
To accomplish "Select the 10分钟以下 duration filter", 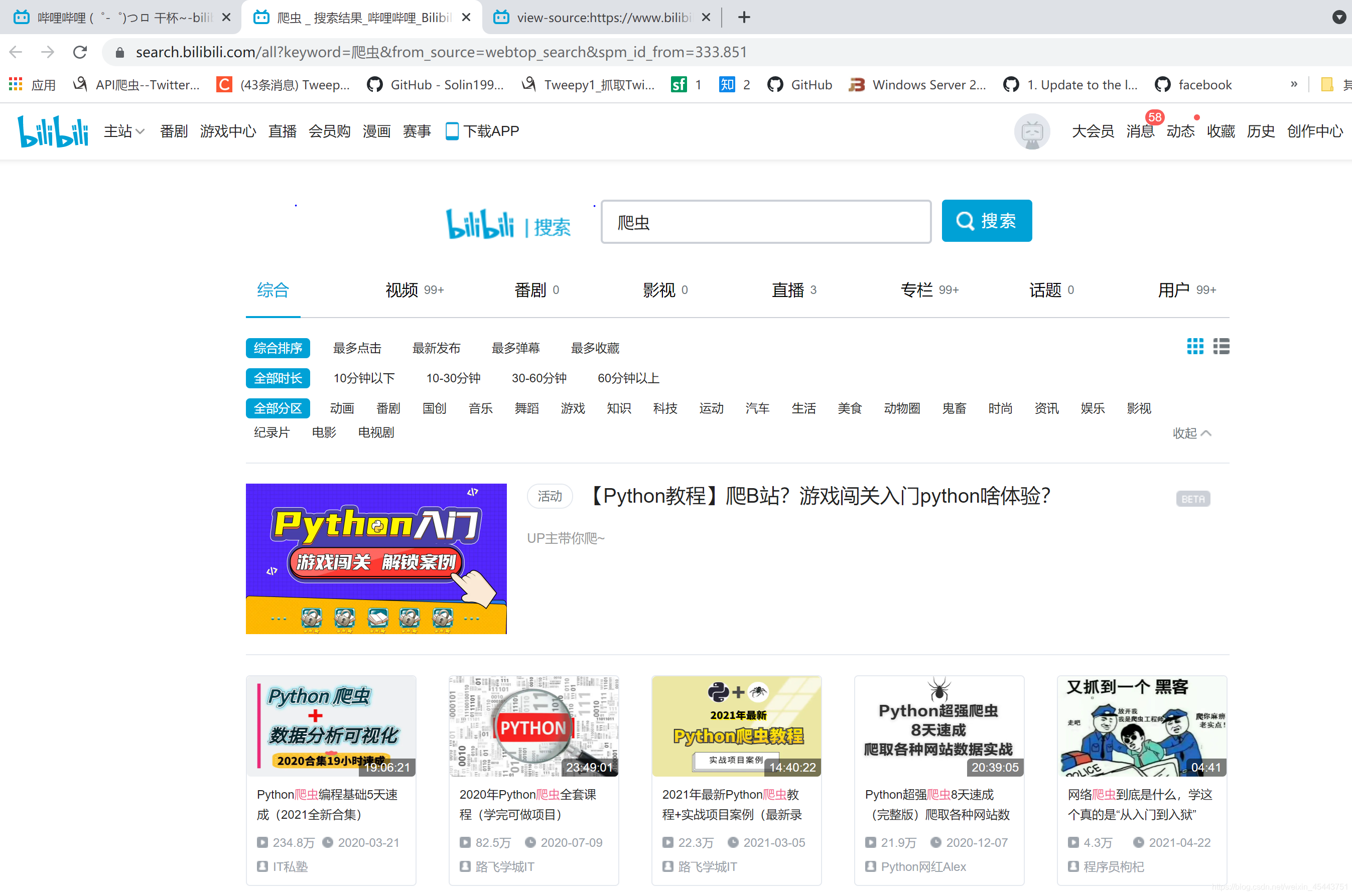I will pyautogui.click(x=363, y=378).
